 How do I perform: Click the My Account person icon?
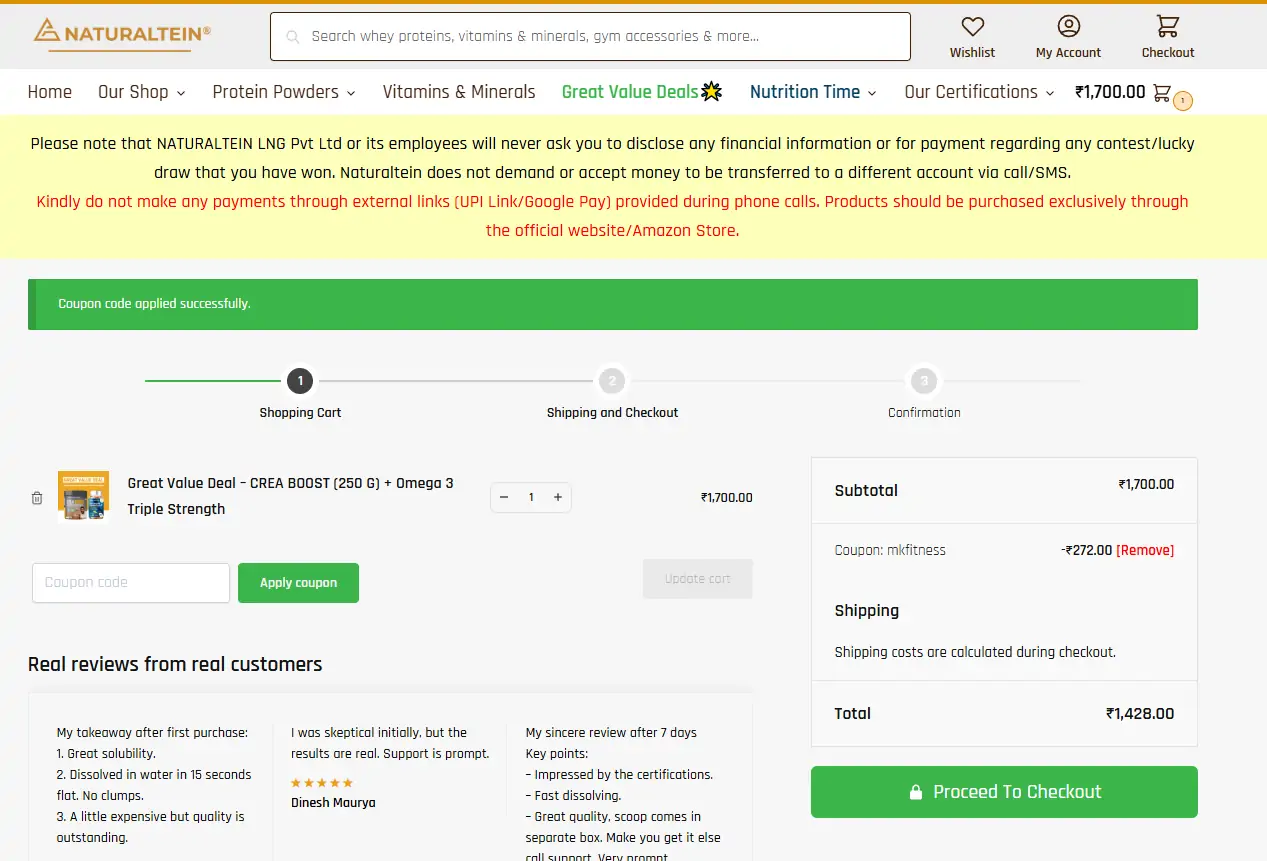(1067, 28)
